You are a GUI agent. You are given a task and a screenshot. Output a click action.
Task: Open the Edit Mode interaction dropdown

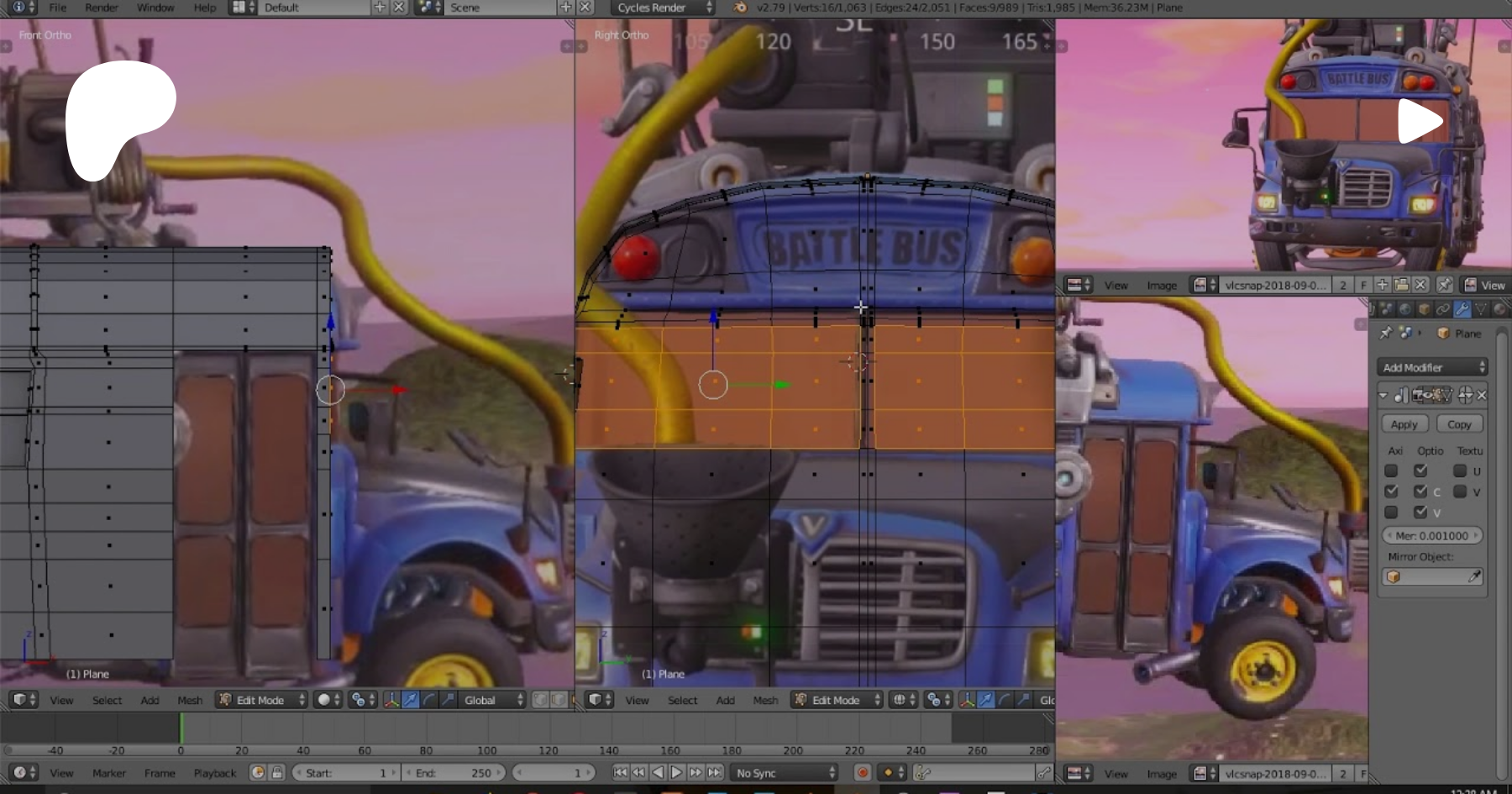pos(260,699)
